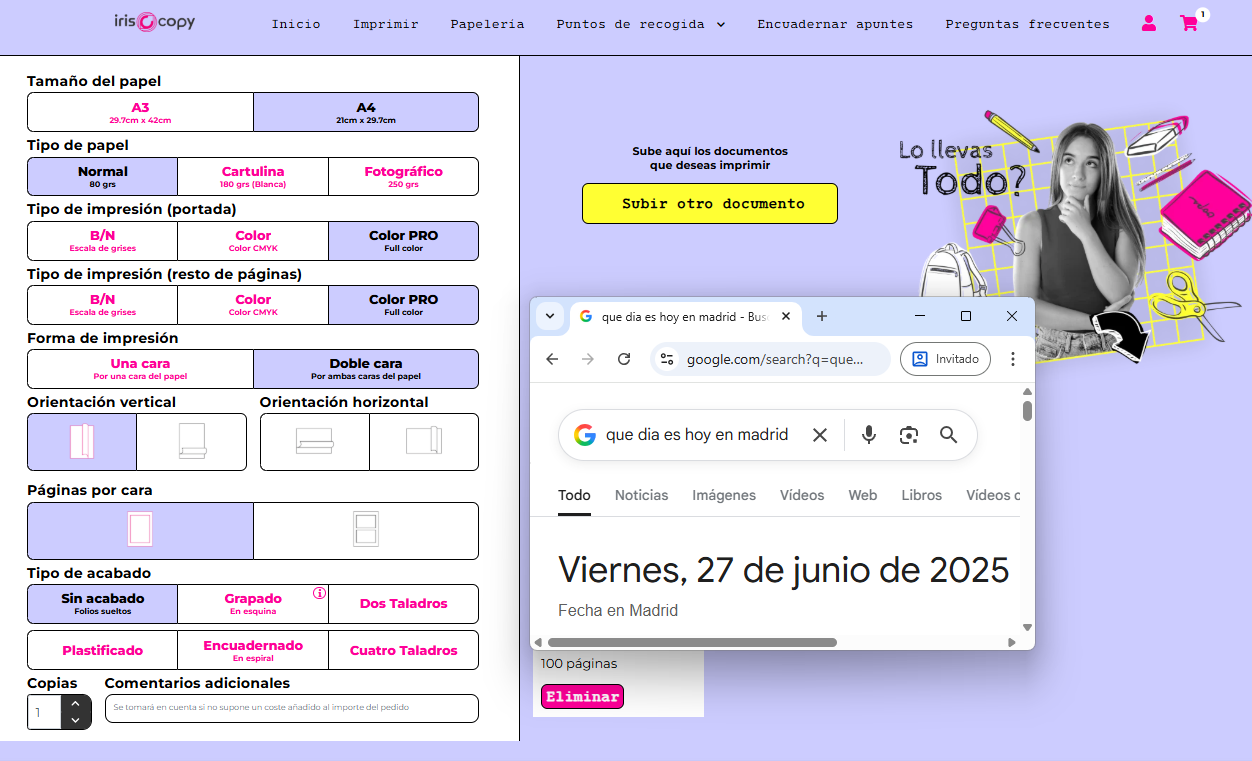Image resolution: width=1252 pixels, height=761 pixels.
Task: Click the Google voice search microphone
Action: (x=869, y=435)
